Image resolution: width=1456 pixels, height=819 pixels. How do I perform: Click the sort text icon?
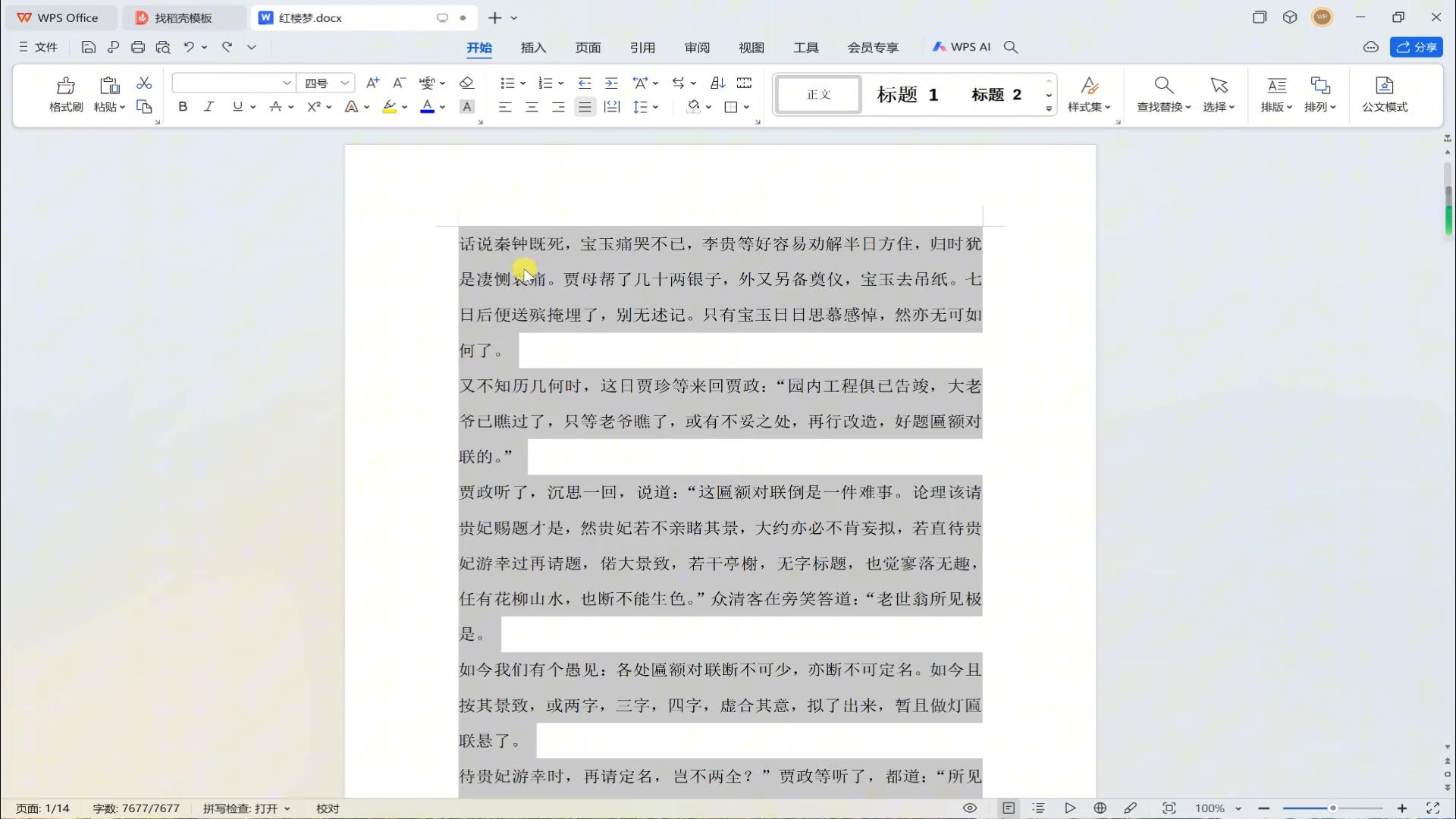click(x=717, y=83)
